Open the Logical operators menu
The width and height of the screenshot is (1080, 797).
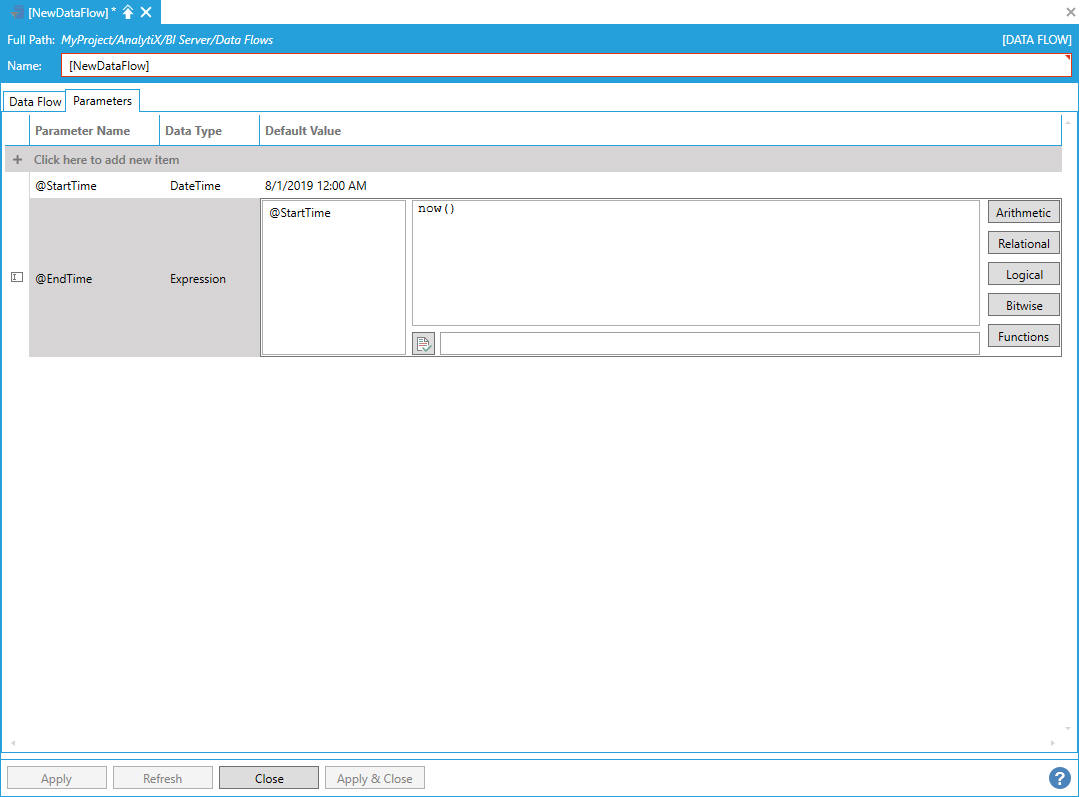(1023, 274)
